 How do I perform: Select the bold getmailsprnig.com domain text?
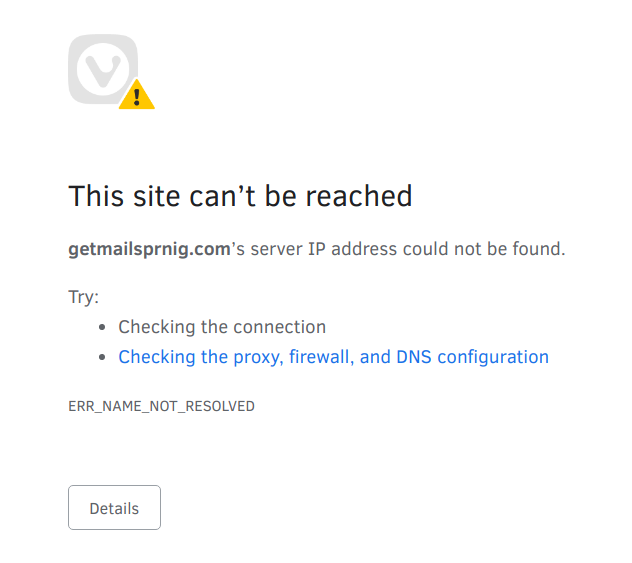pos(149,249)
